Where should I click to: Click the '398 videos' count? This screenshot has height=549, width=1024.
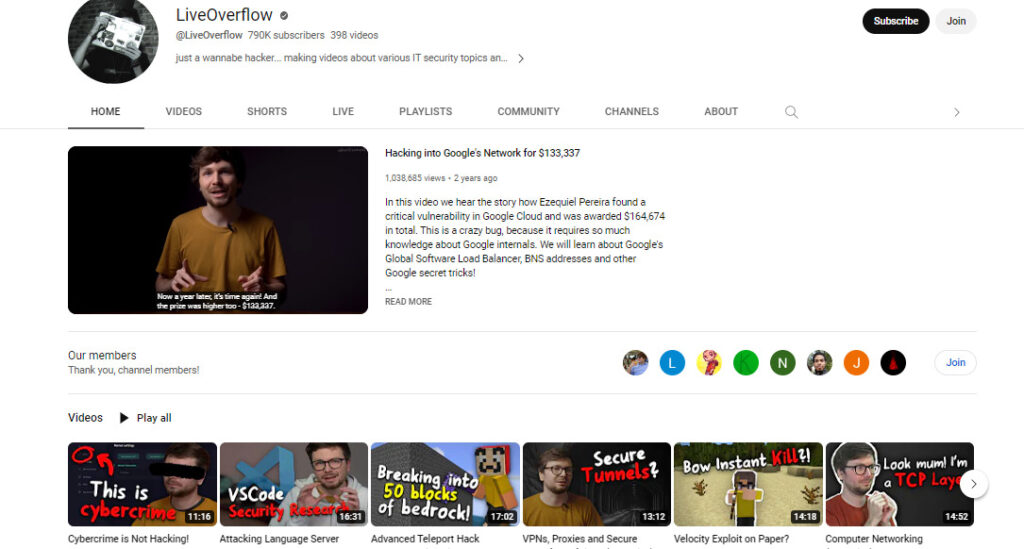coord(354,35)
